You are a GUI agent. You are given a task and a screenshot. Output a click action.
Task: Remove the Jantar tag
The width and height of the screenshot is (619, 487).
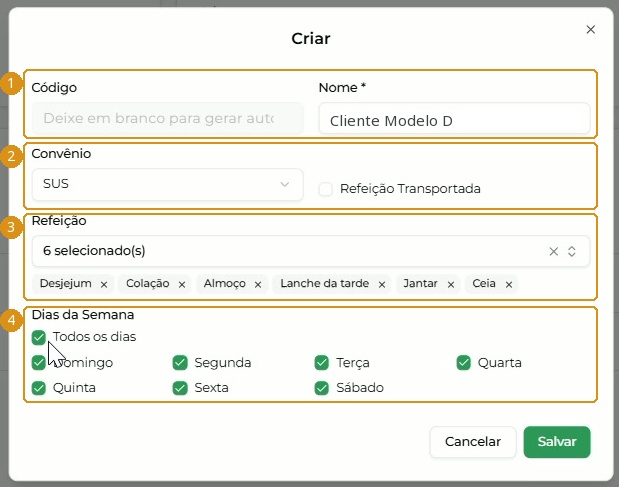(x=451, y=285)
